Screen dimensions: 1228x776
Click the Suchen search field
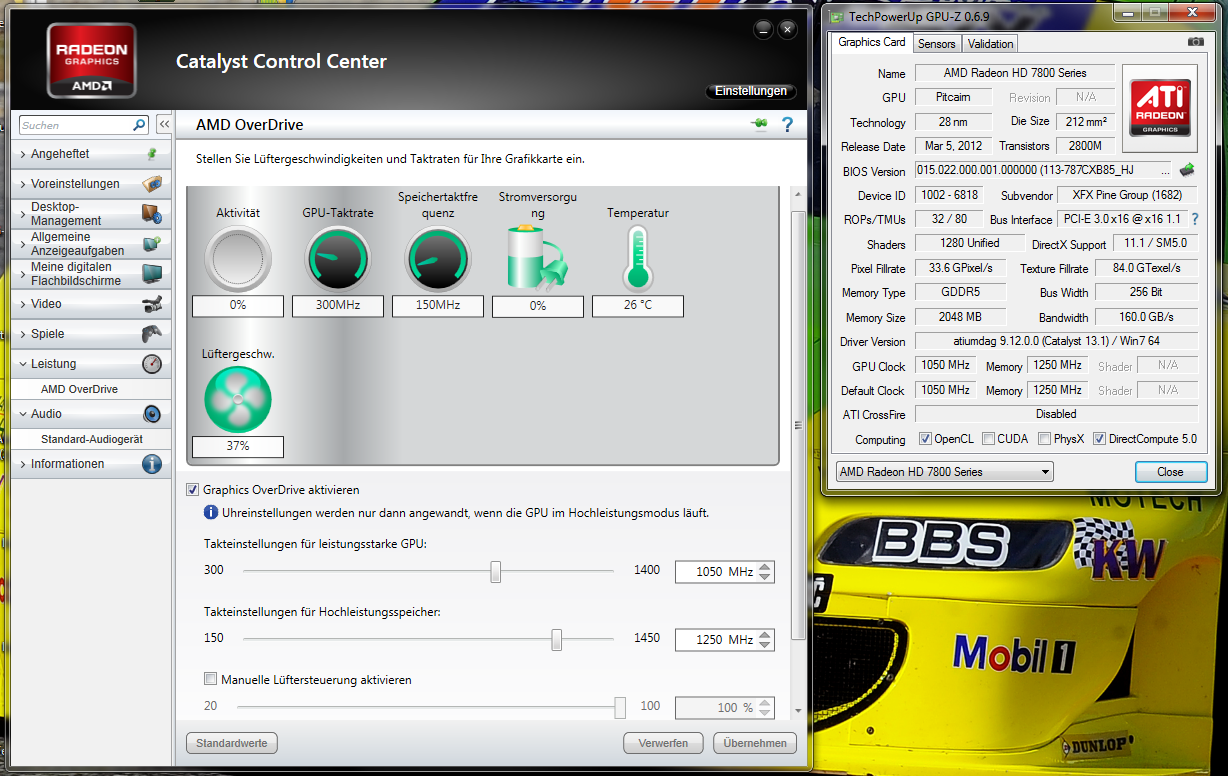coord(76,125)
